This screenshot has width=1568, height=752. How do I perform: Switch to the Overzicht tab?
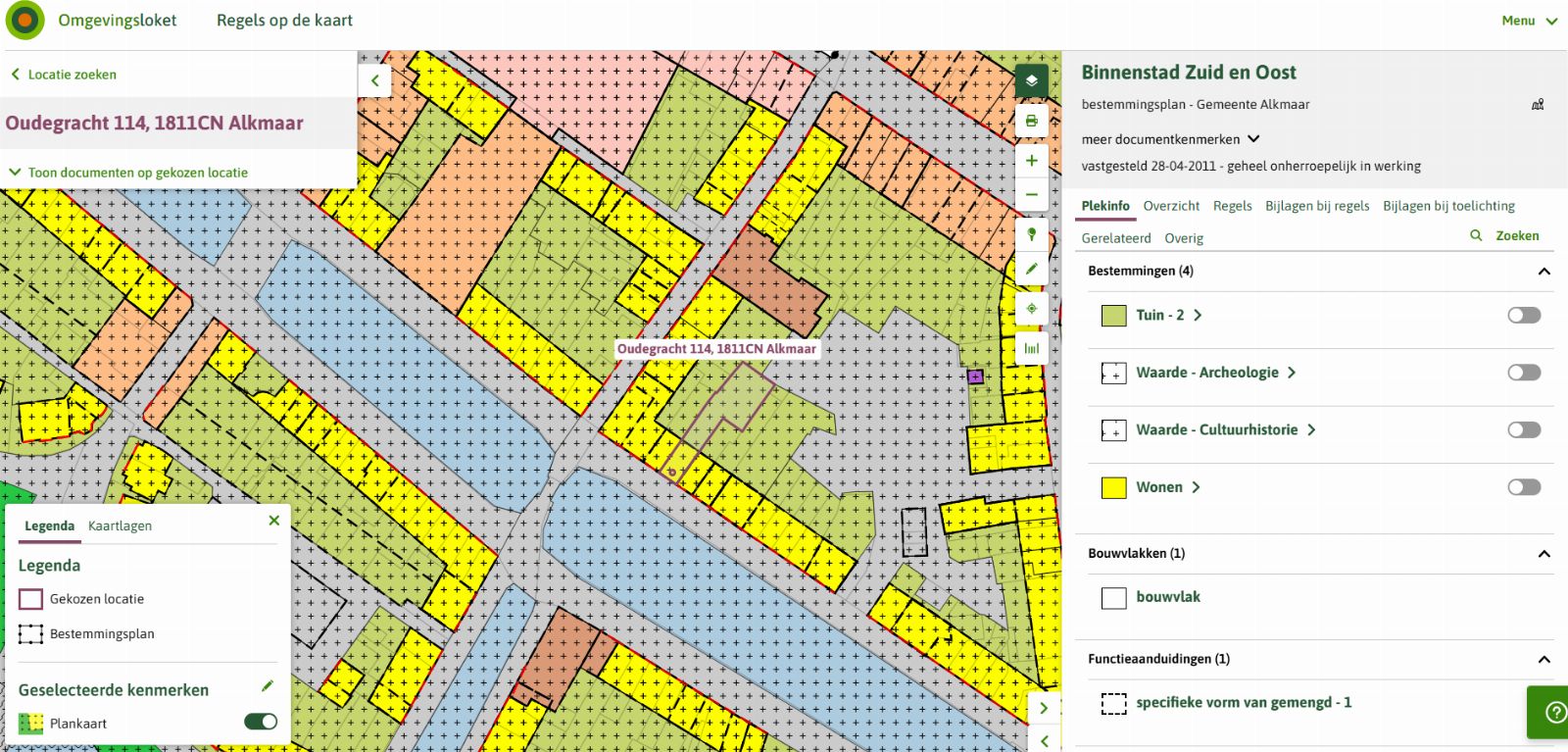pyautogui.click(x=1171, y=206)
